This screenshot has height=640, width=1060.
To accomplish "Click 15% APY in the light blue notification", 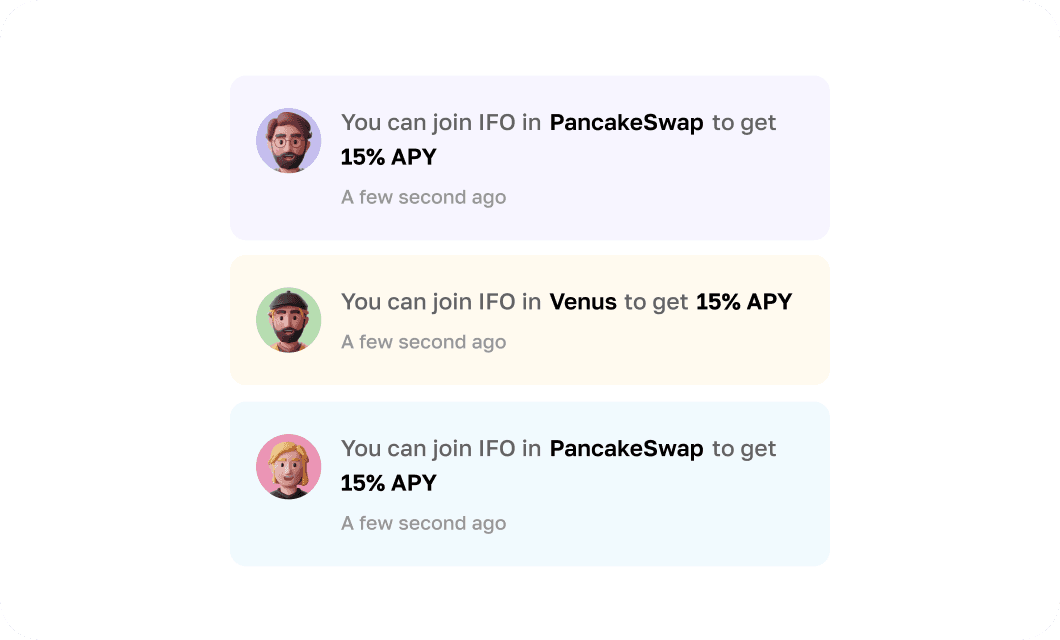I will (389, 483).
